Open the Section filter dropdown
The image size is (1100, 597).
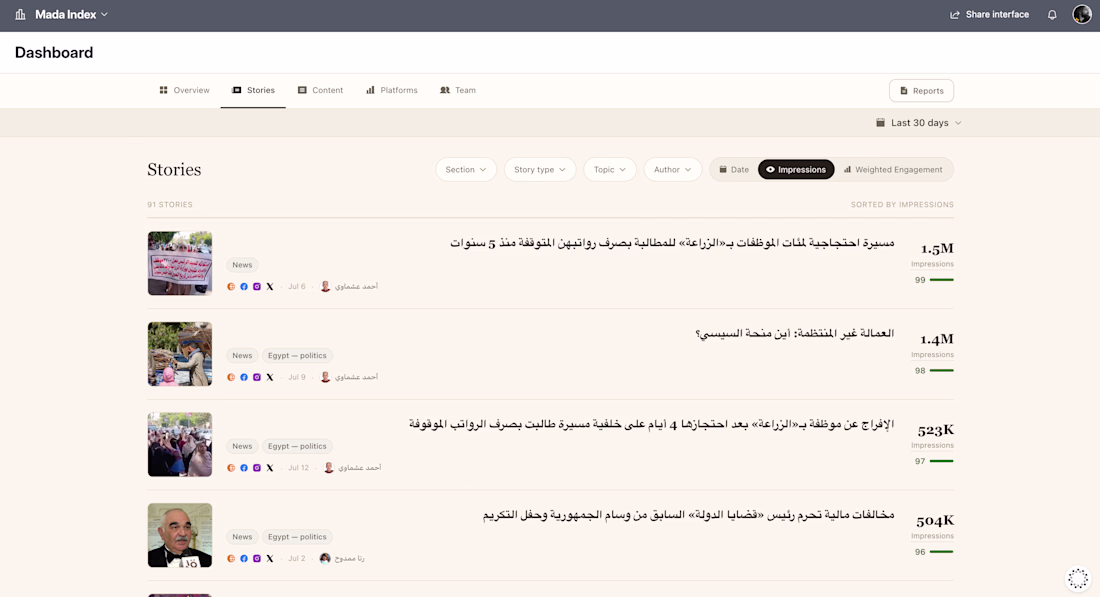pos(466,170)
